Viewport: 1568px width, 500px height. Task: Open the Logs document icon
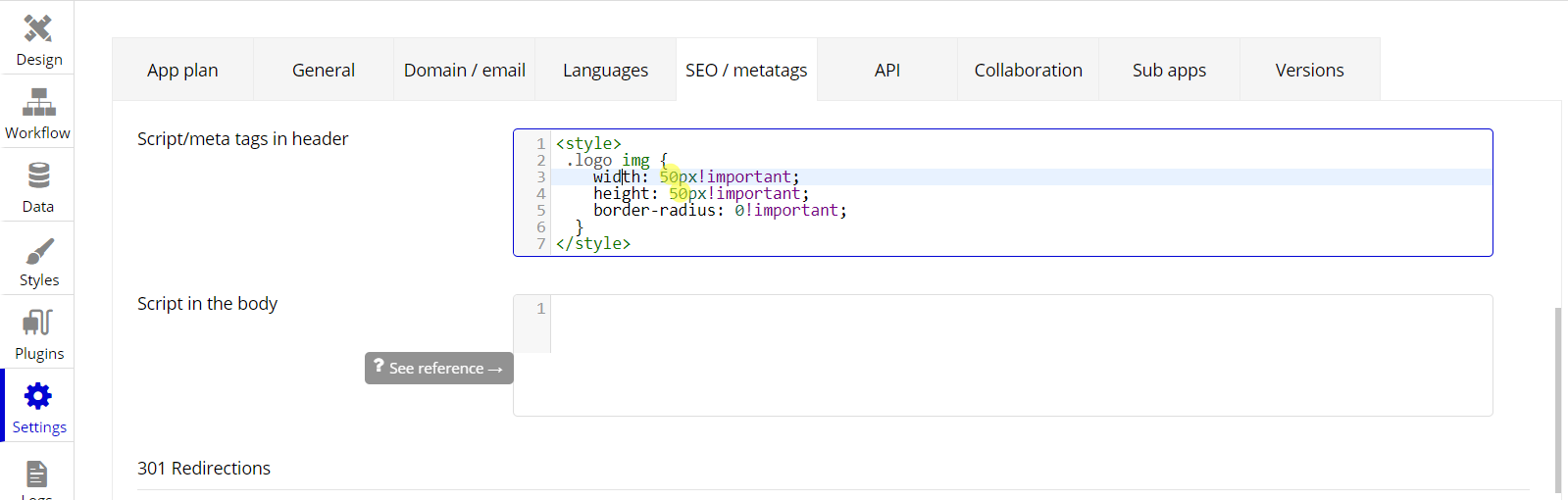tap(37, 474)
